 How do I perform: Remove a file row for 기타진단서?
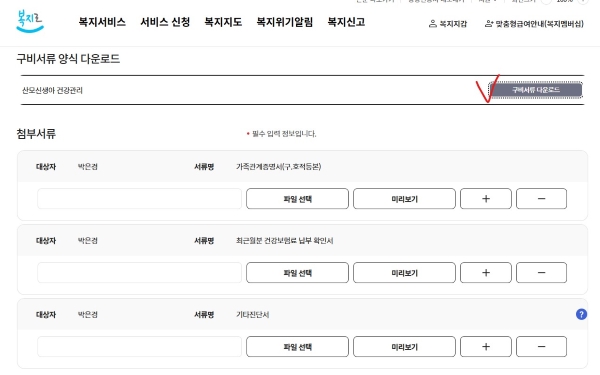click(541, 347)
